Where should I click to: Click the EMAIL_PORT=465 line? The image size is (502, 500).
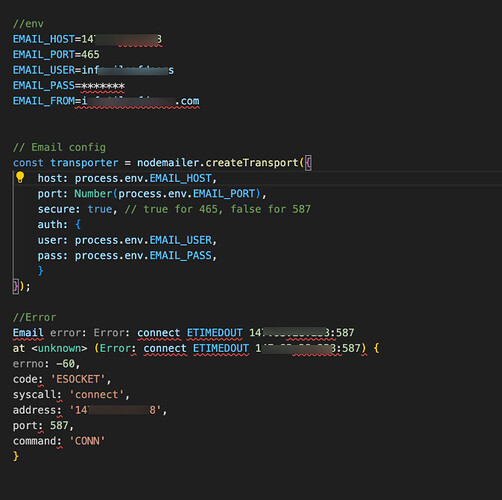click(x=56, y=55)
